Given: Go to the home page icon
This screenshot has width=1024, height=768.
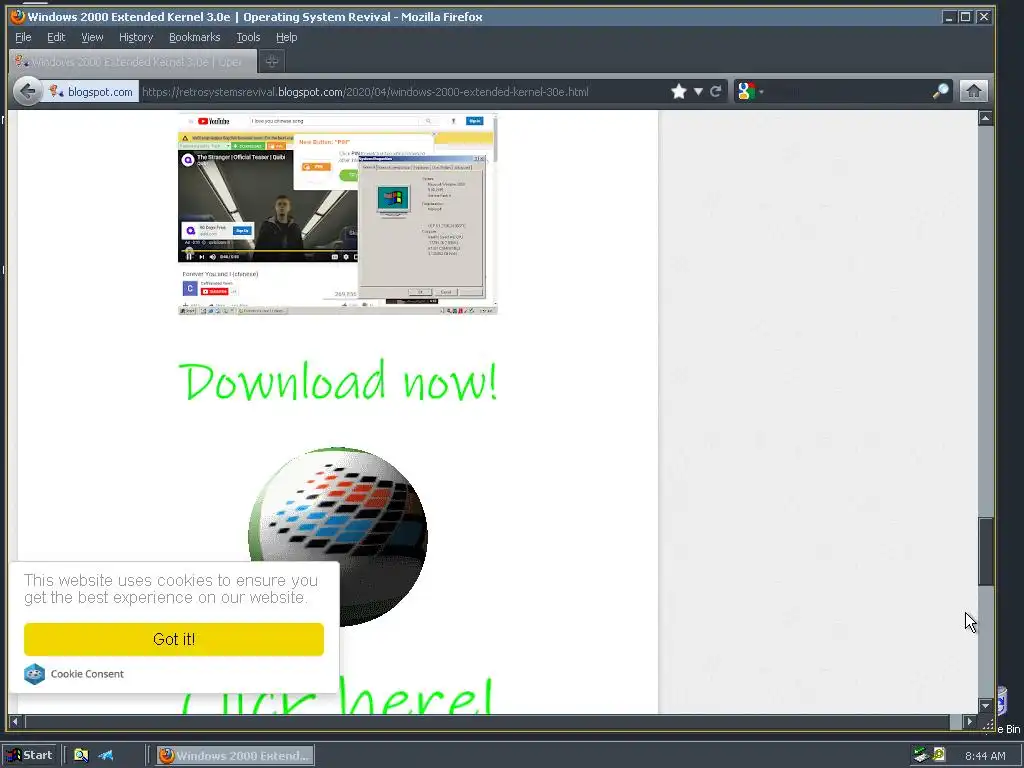Looking at the screenshot, I should 973,91.
